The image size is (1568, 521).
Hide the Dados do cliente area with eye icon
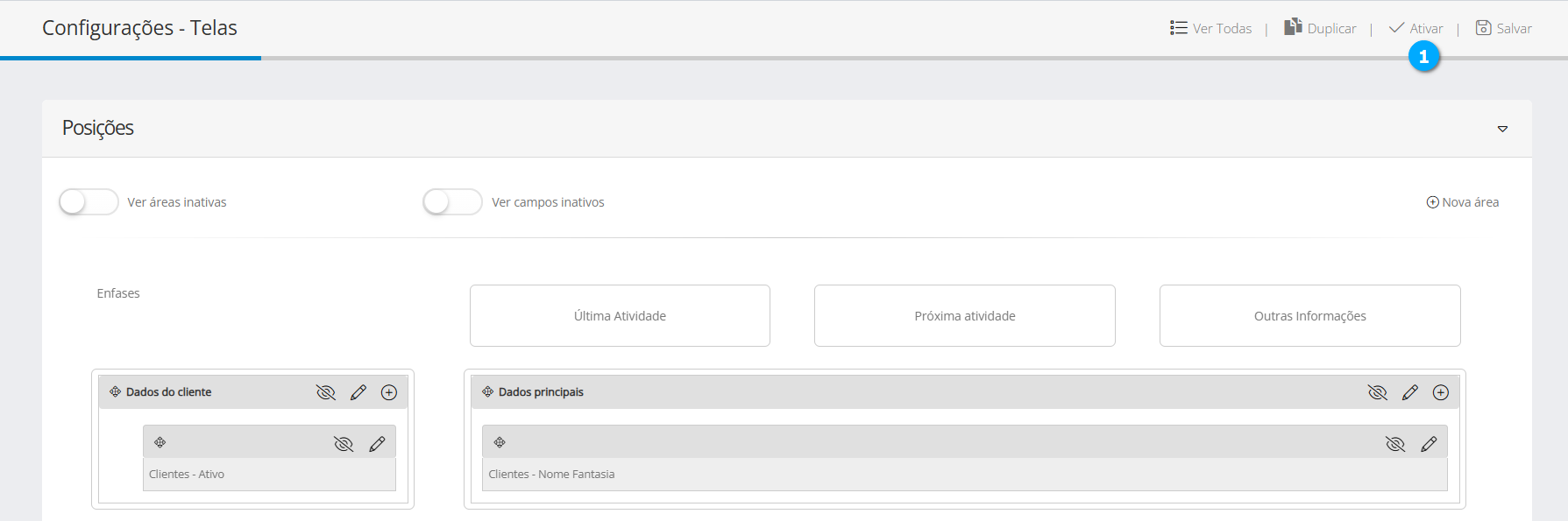(326, 392)
